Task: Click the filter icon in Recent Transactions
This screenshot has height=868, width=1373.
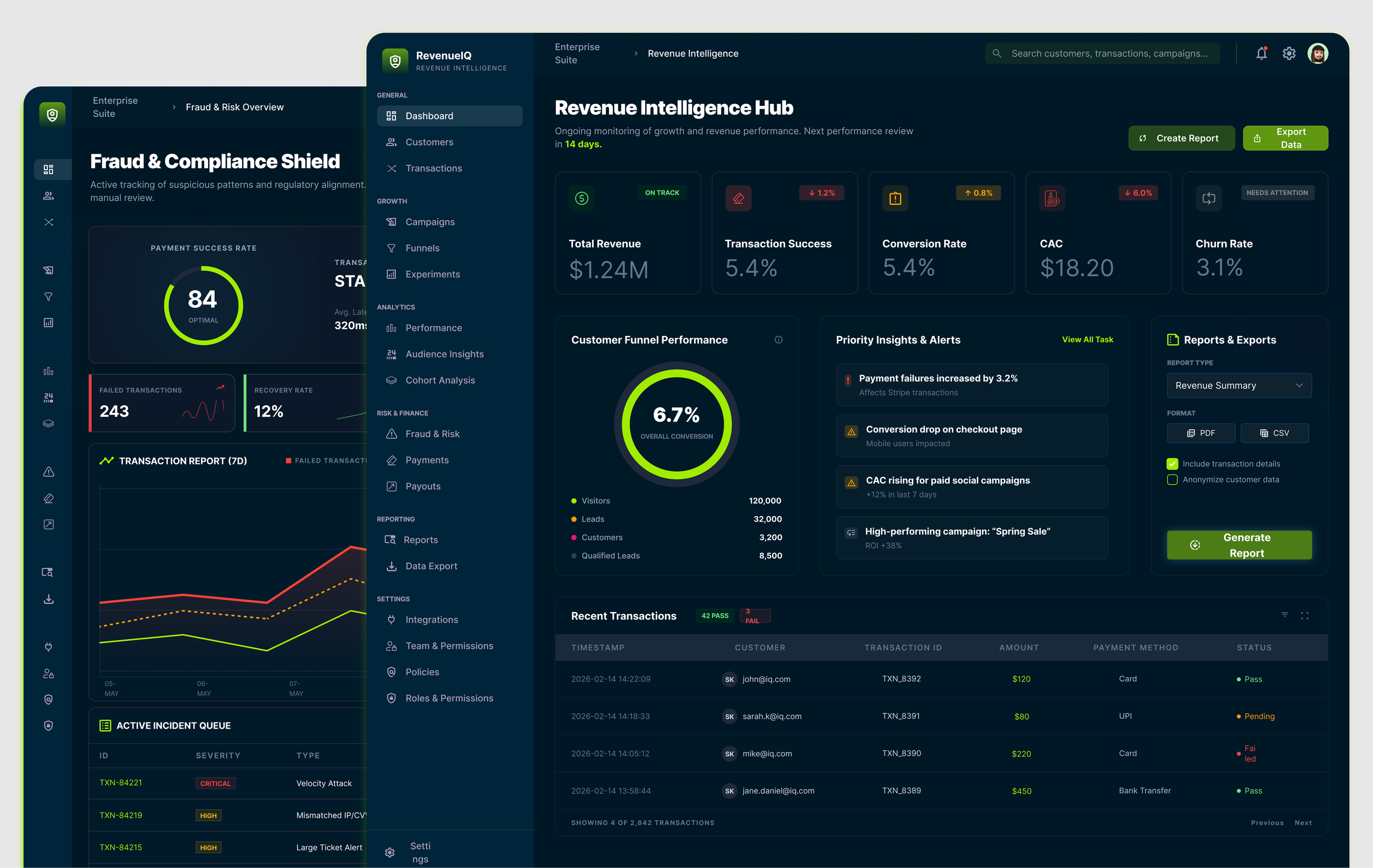Action: click(1285, 615)
